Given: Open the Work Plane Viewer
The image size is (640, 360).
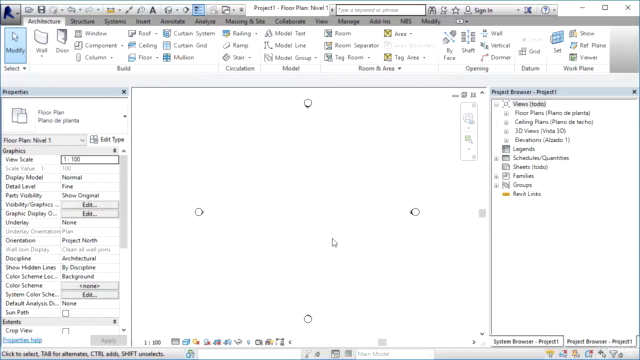Looking at the screenshot, I should 583,58.
